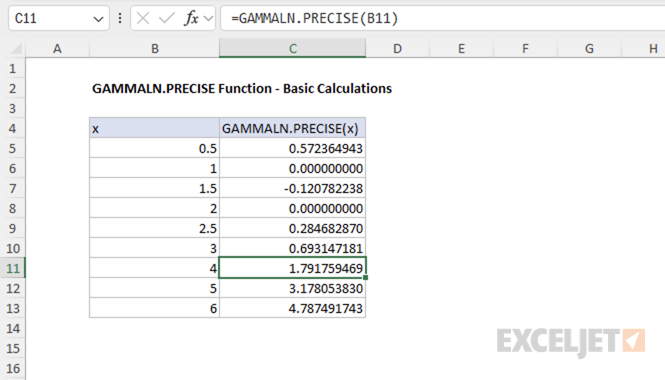This screenshot has height=380, width=665.
Task: Select cell with value 0.284682870
Action: point(292,228)
